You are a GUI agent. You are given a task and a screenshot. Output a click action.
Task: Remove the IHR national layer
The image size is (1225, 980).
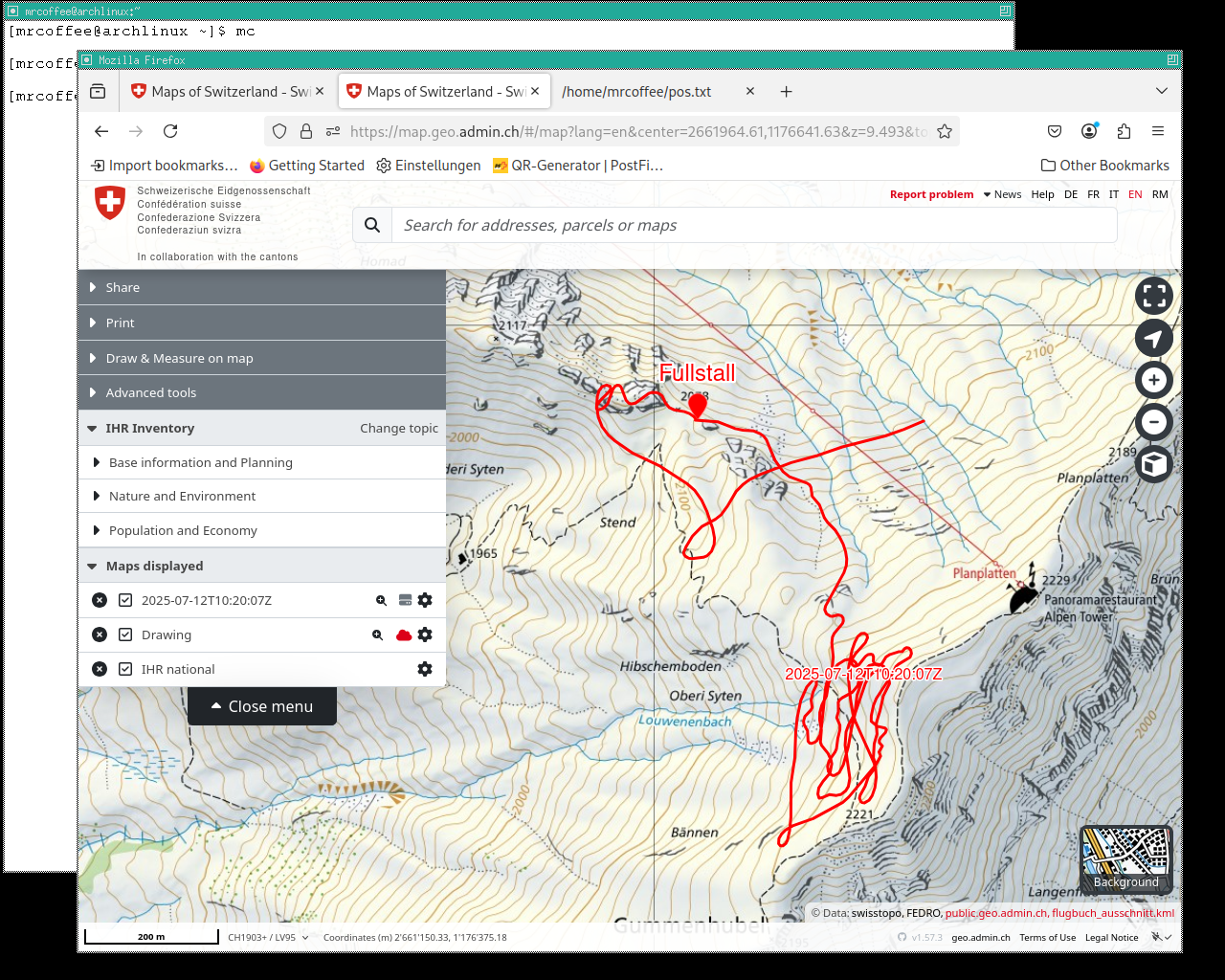(100, 669)
